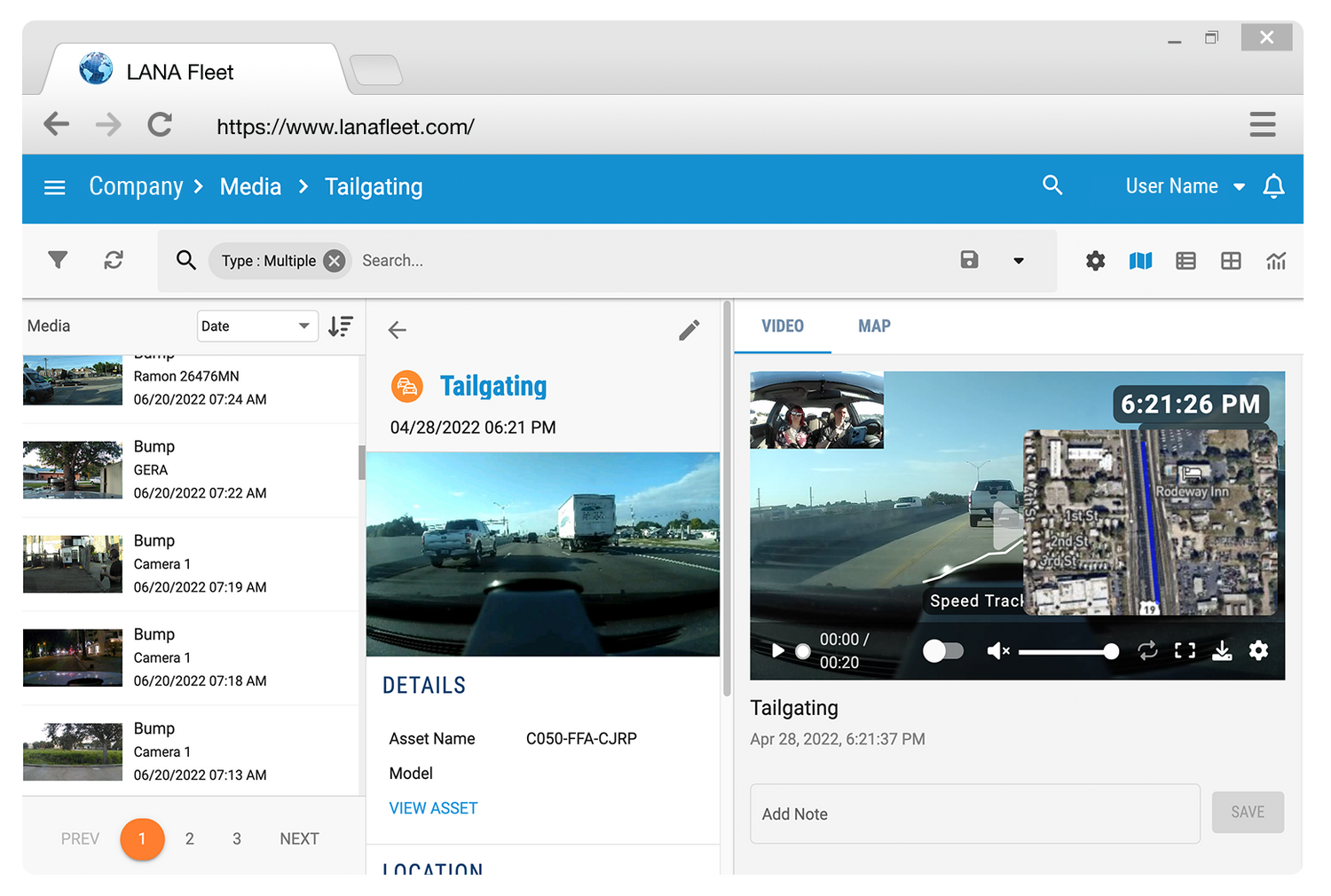This screenshot has height=896, width=1331.
Task: Refresh the media list
Action: (x=114, y=260)
